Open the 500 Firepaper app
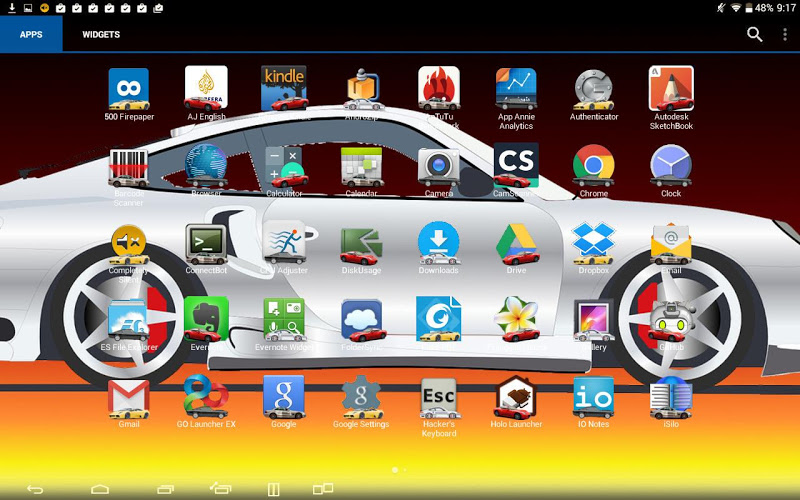 (129, 89)
